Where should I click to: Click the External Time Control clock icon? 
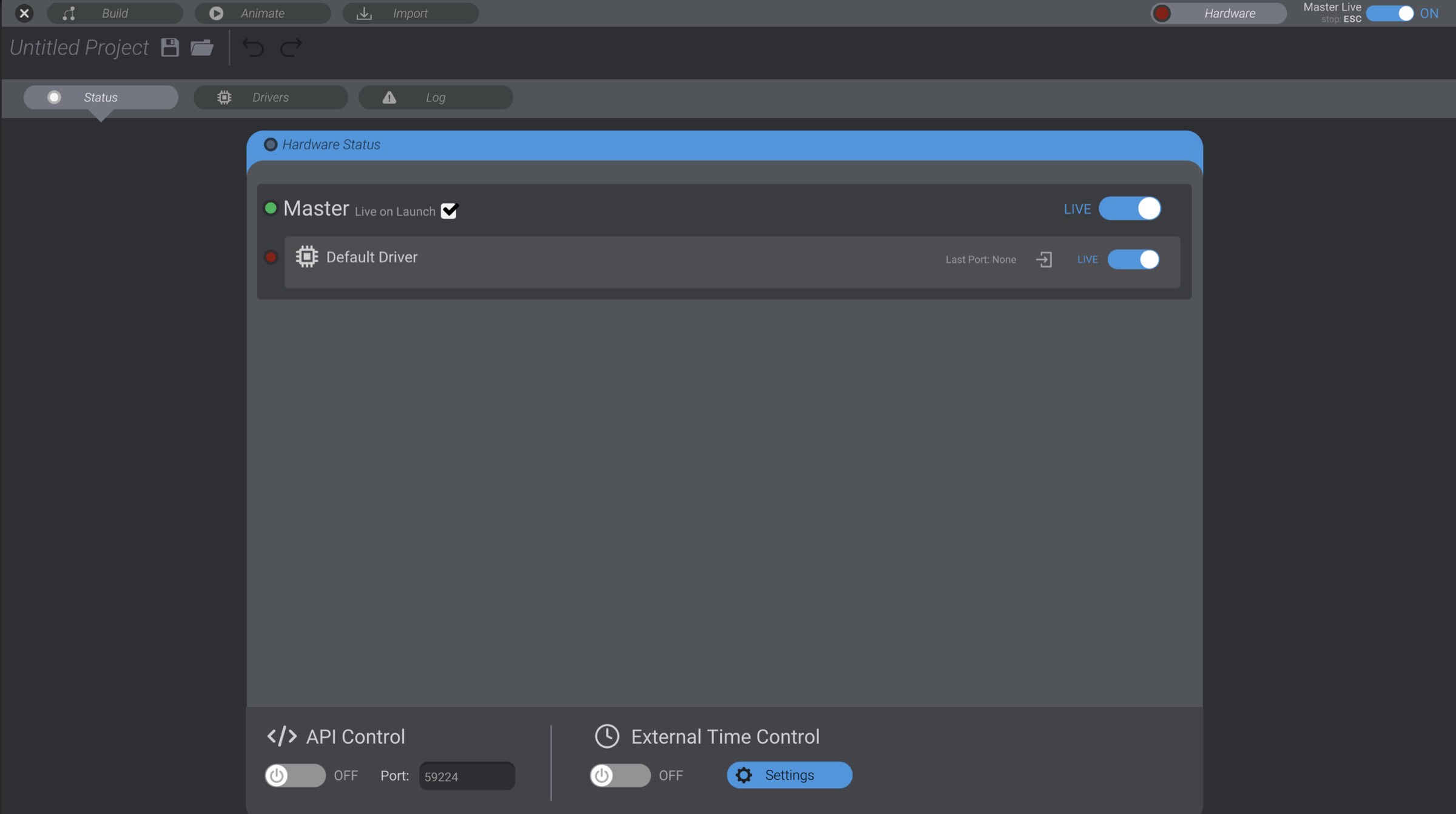(607, 736)
